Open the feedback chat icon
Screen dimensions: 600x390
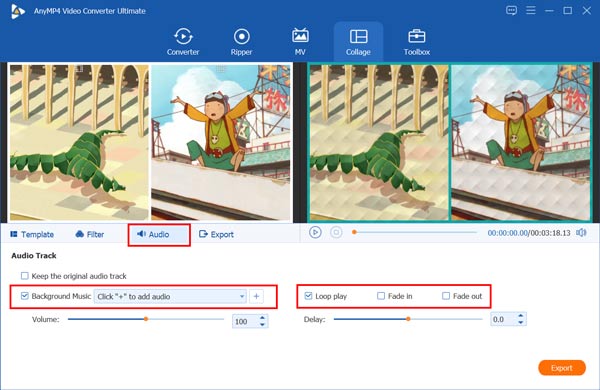(x=511, y=11)
